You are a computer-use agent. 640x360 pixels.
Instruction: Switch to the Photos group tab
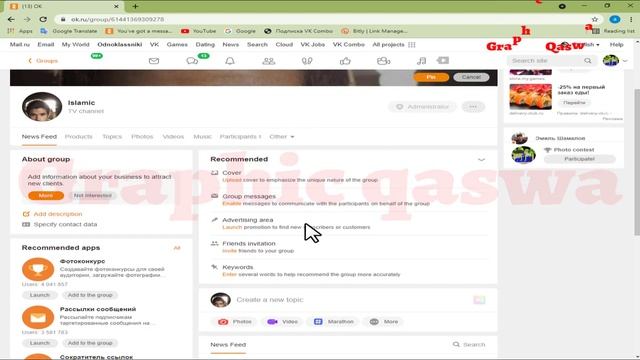coord(142,137)
